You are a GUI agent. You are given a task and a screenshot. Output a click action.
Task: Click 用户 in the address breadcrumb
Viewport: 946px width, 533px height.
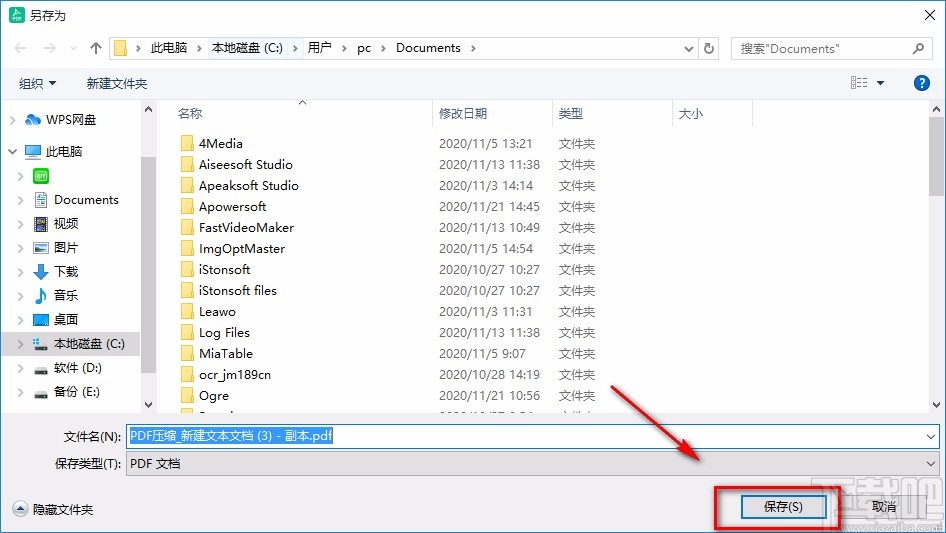pos(320,48)
